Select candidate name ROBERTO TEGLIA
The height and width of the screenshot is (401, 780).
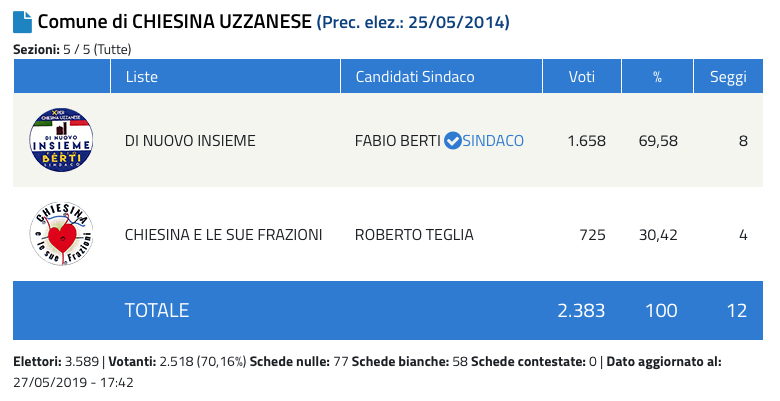(x=414, y=234)
